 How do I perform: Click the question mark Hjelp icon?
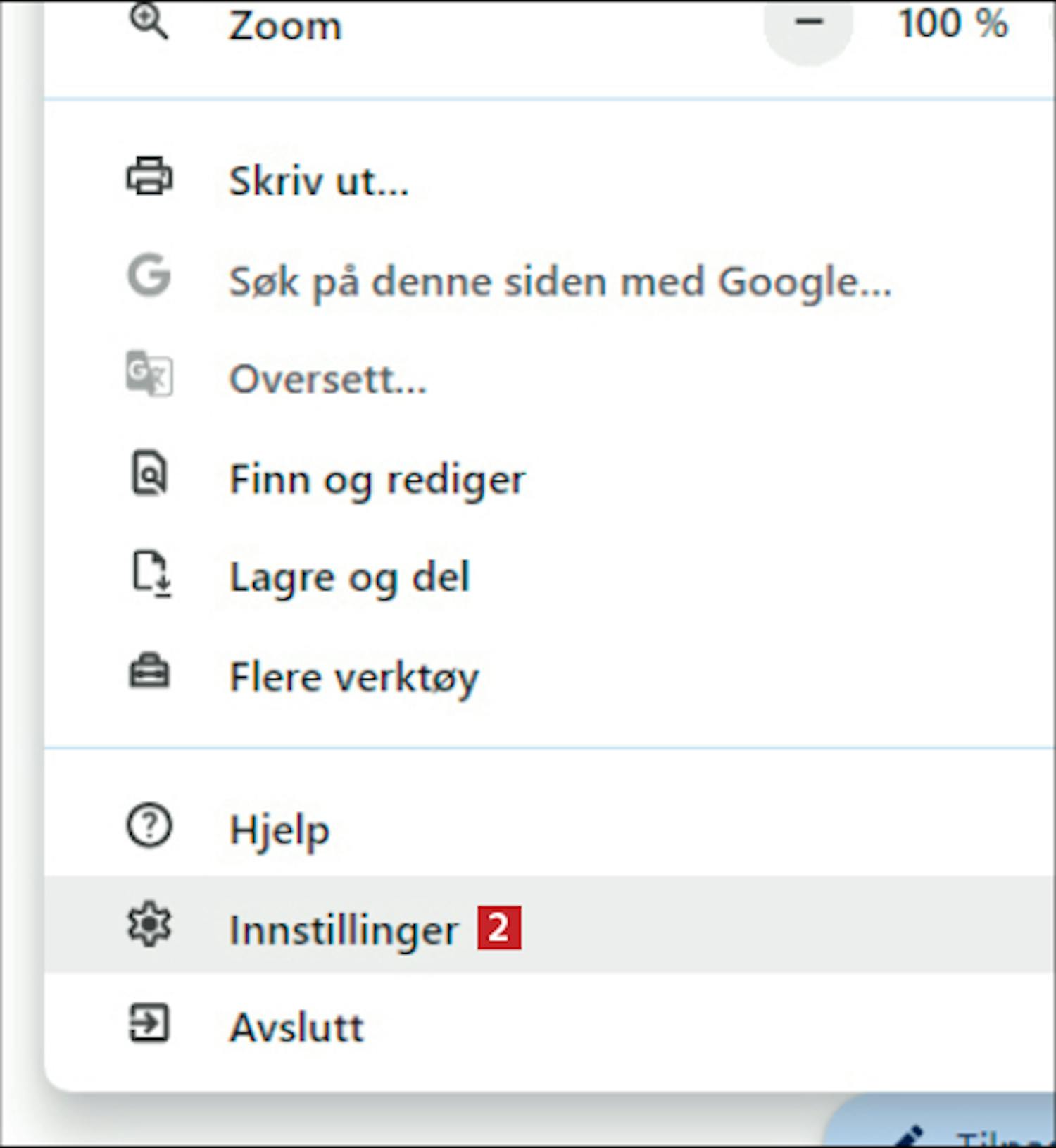click(149, 825)
